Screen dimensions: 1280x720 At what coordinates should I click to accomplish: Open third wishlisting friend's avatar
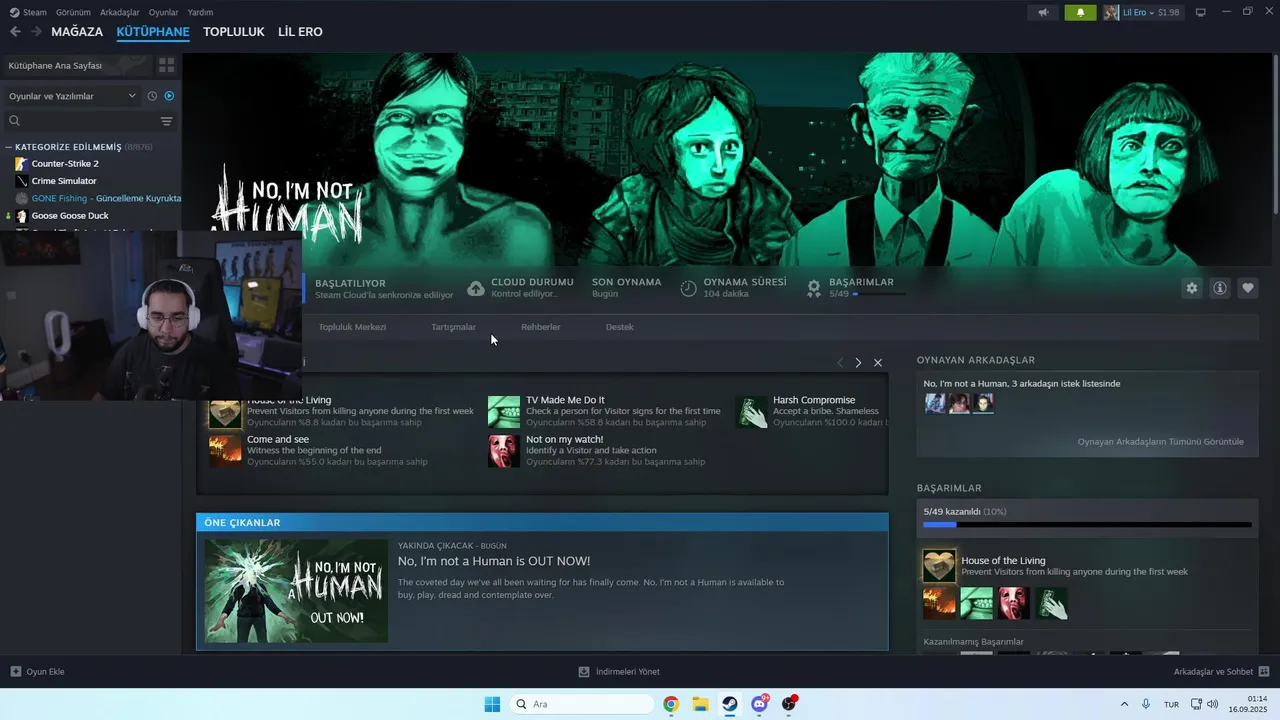pos(983,403)
